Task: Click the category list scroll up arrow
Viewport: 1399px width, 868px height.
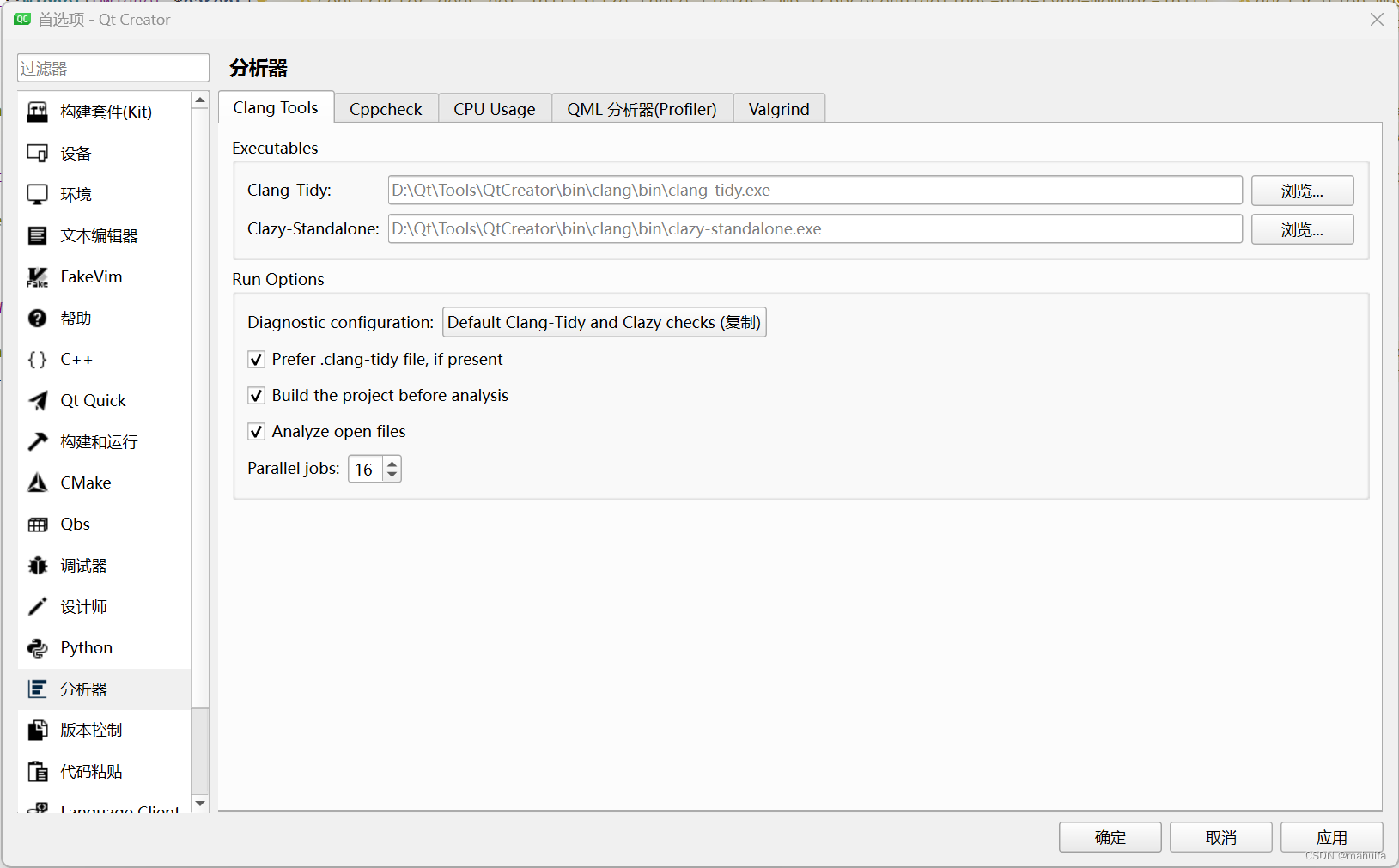Action: click(200, 100)
